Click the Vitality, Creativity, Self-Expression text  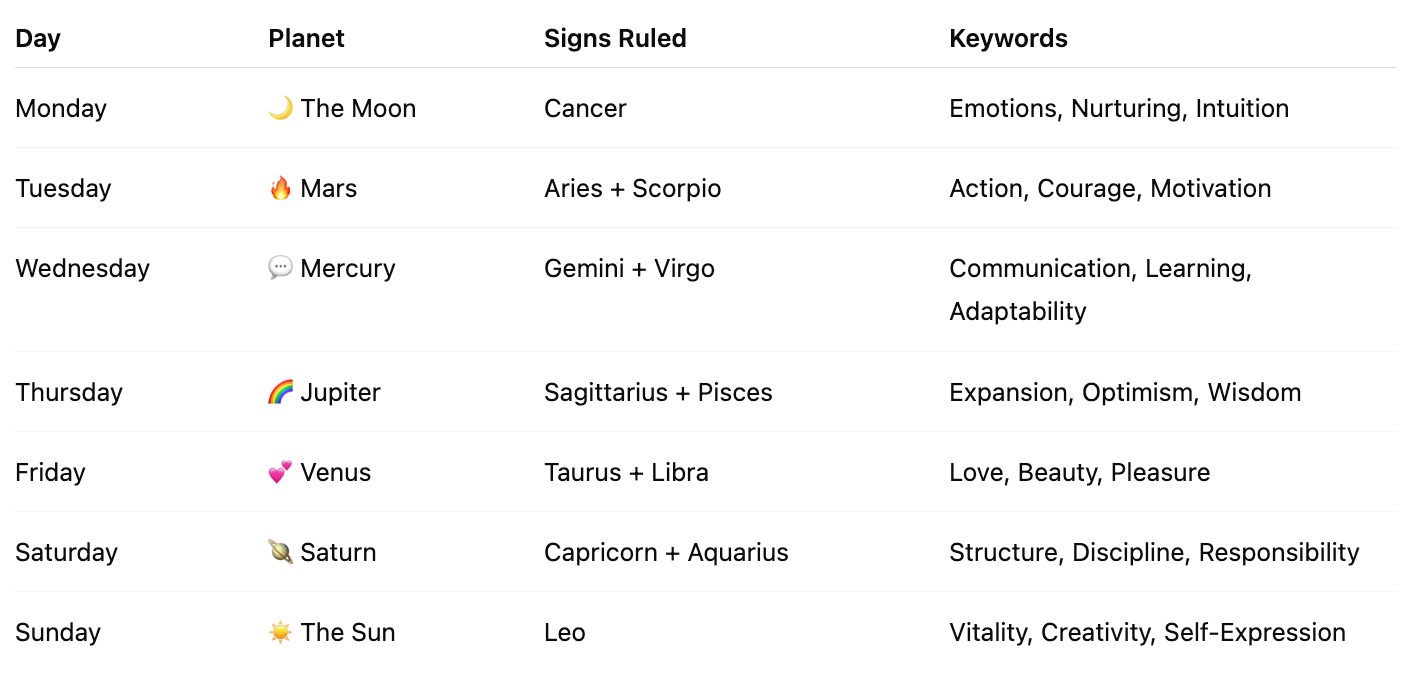coord(1147,632)
